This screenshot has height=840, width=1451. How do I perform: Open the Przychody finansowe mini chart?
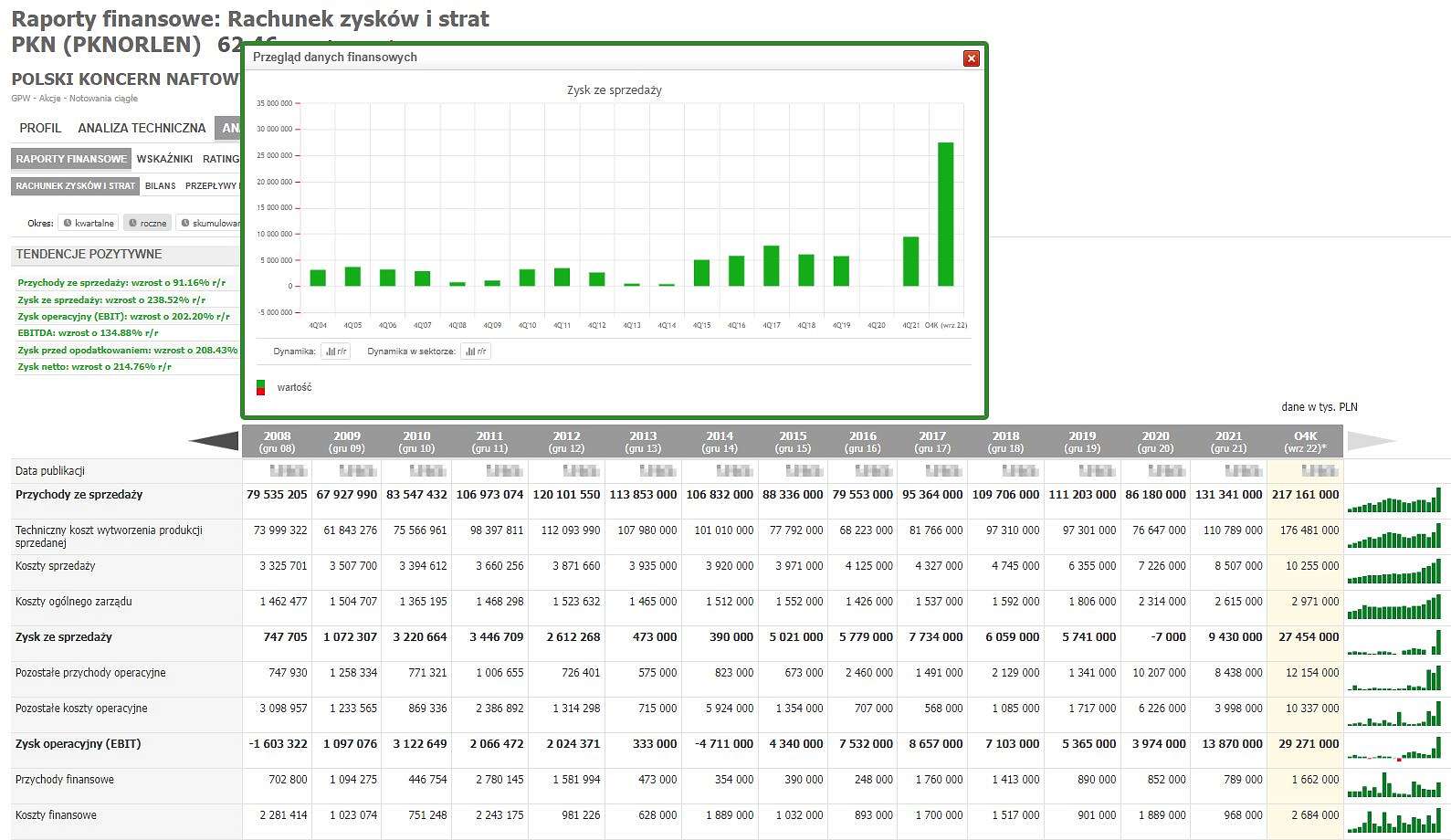[x=1394, y=785]
